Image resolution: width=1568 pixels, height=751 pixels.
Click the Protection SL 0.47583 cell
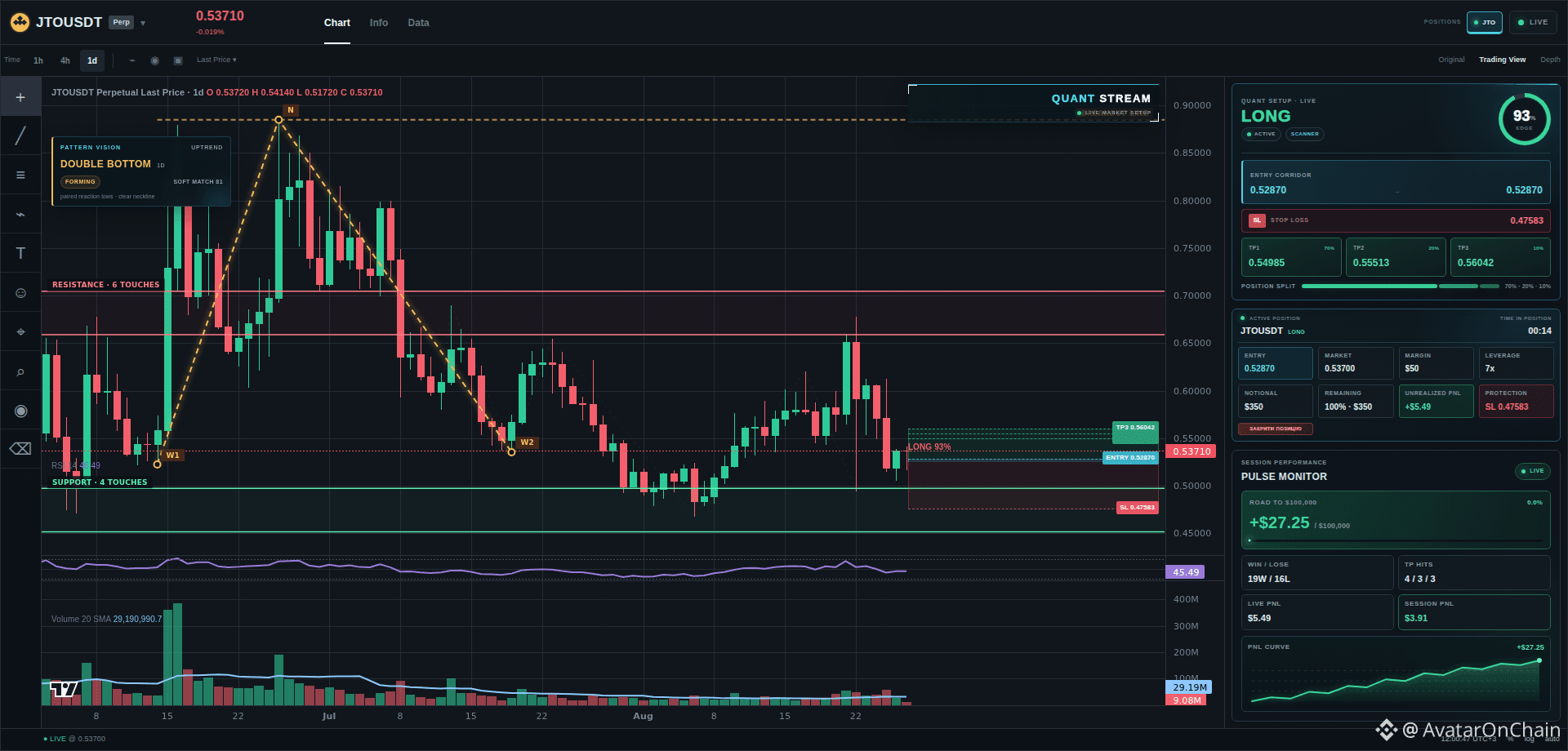pyautogui.click(x=1516, y=401)
